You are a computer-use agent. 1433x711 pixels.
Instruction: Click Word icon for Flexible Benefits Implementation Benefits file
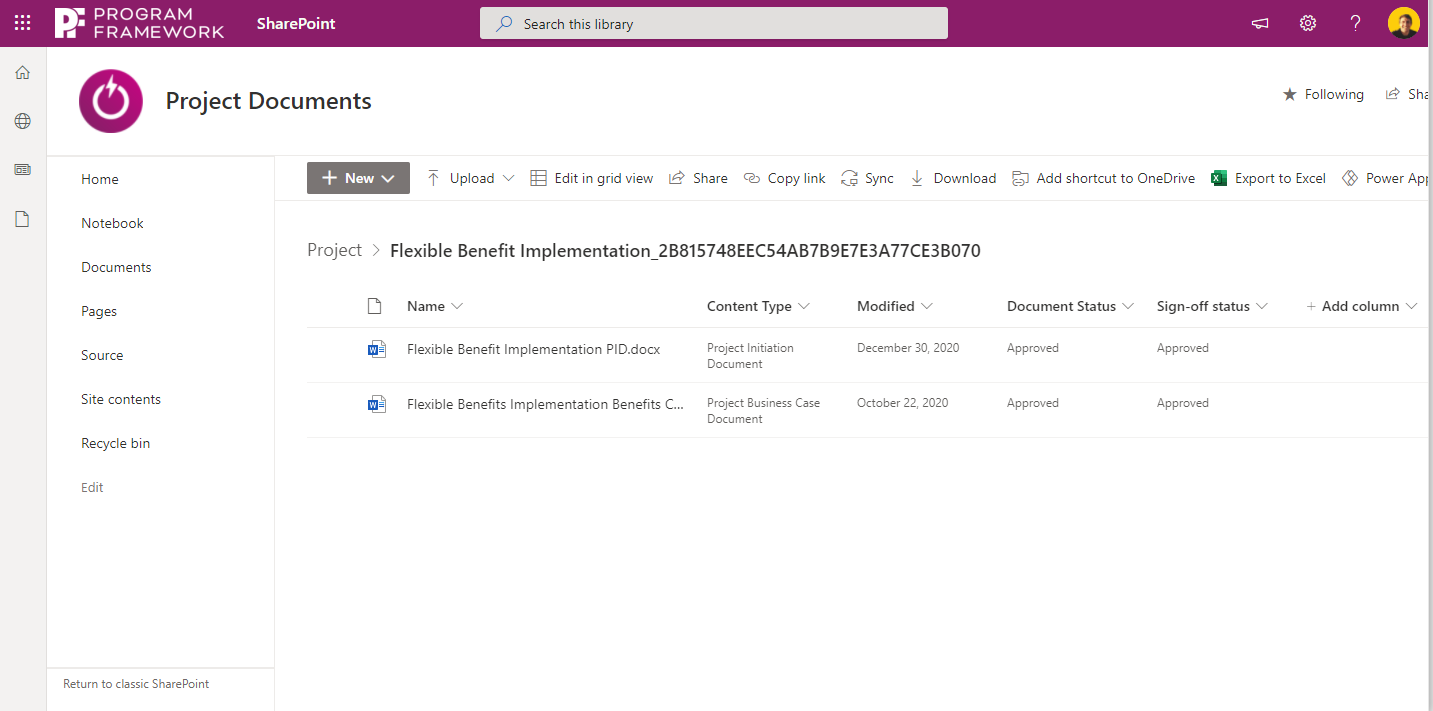(x=377, y=404)
